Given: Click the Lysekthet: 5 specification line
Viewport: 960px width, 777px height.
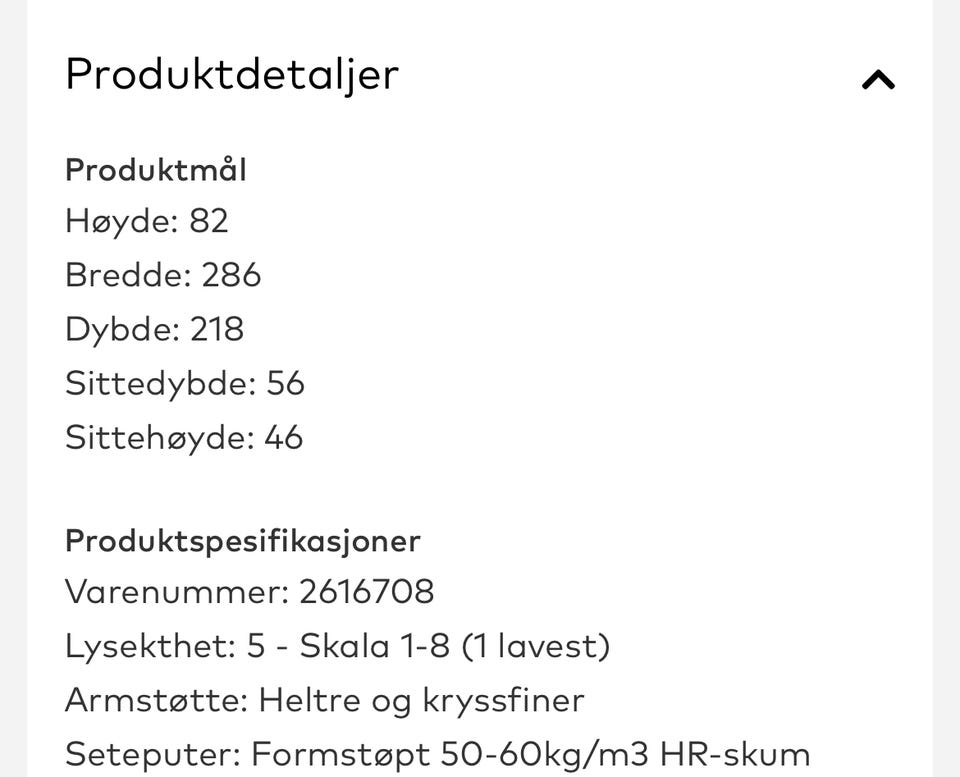Looking at the screenshot, I should click(x=337, y=647).
